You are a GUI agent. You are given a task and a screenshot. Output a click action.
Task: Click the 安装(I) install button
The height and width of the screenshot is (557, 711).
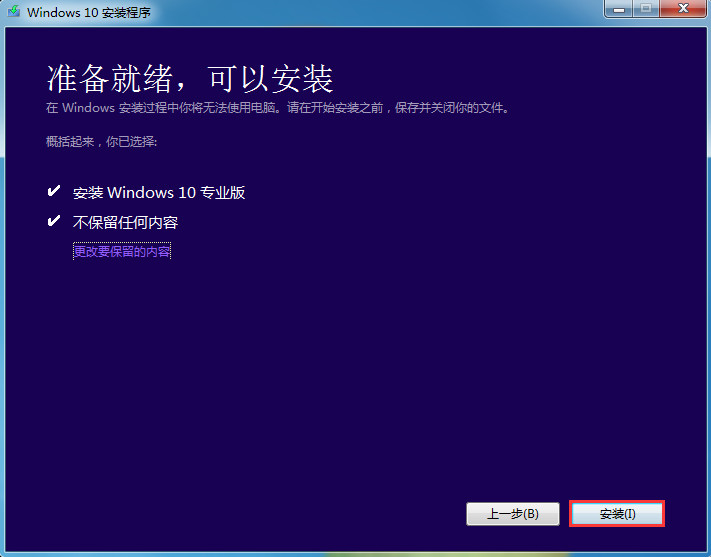[617, 514]
